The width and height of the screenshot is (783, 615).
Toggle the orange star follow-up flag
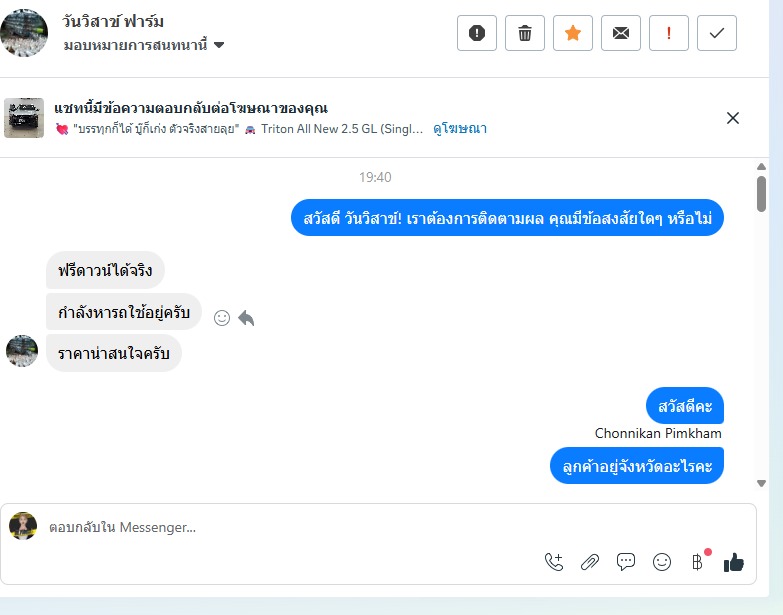(x=573, y=33)
